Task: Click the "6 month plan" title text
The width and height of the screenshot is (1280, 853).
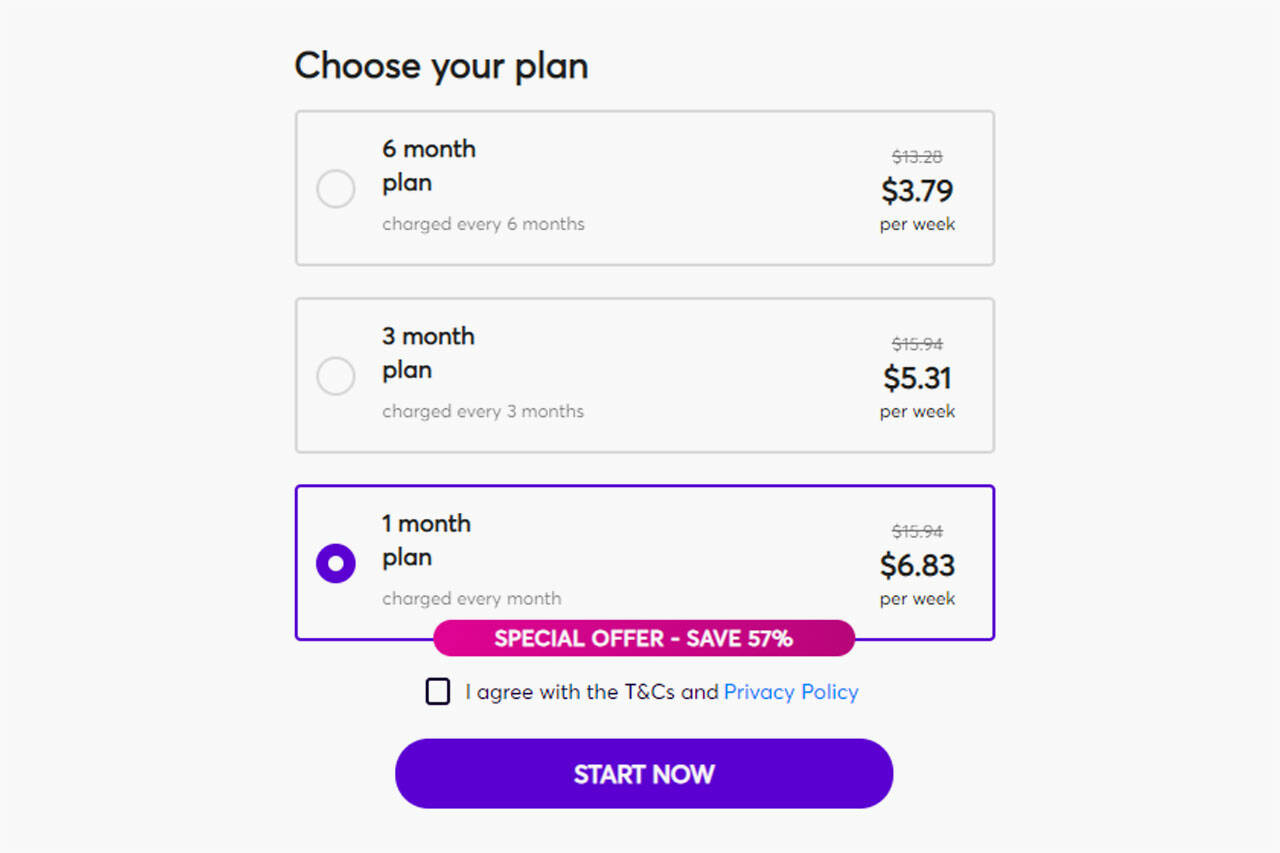Action: [x=428, y=166]
